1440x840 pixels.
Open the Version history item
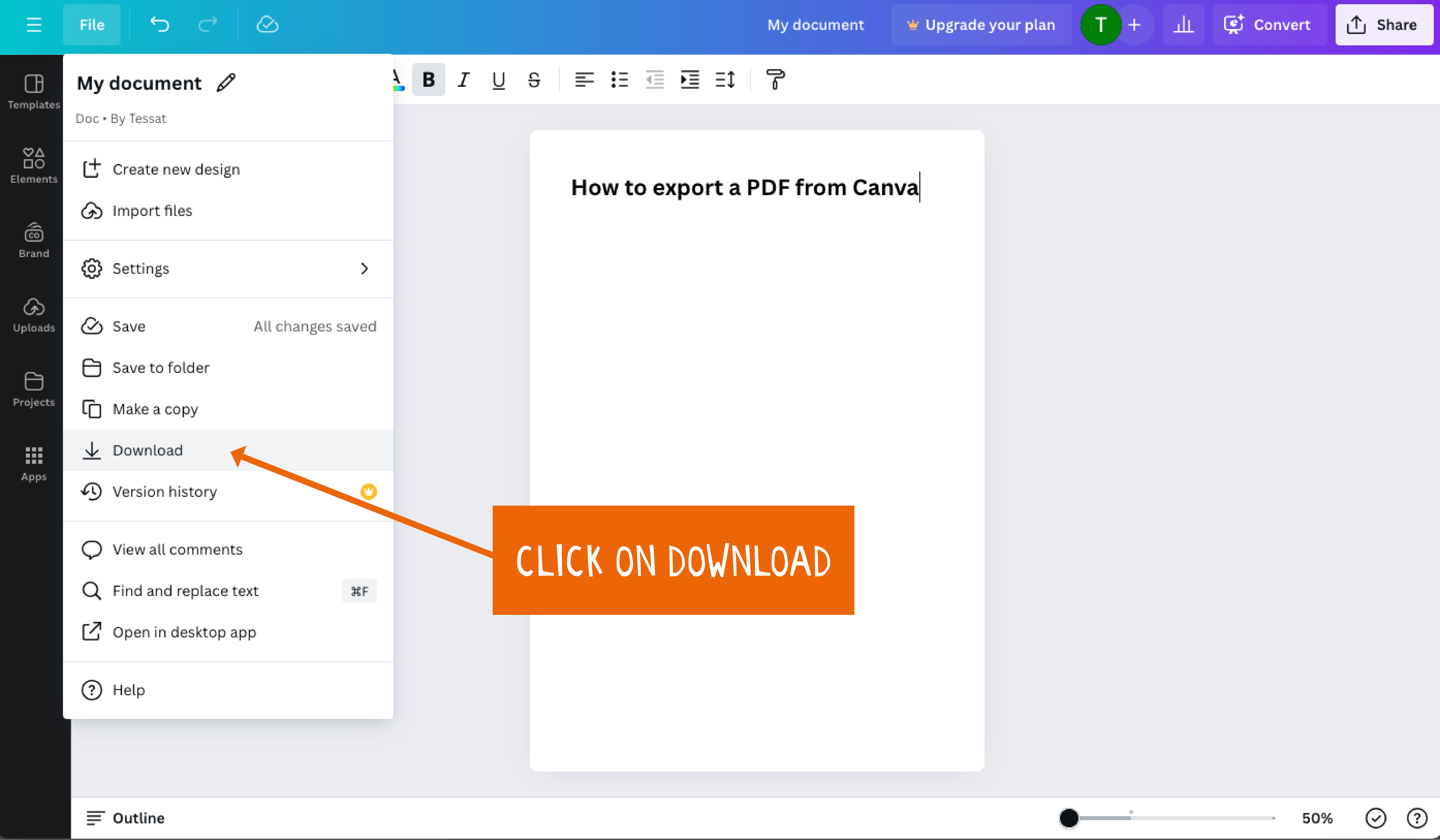click(x=164, y=491)
